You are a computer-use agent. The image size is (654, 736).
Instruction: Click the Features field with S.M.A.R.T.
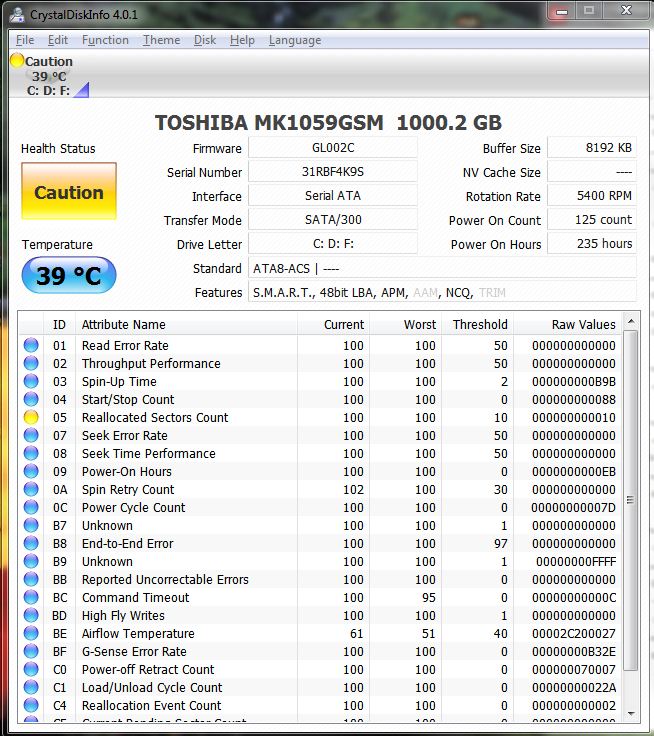442,292
